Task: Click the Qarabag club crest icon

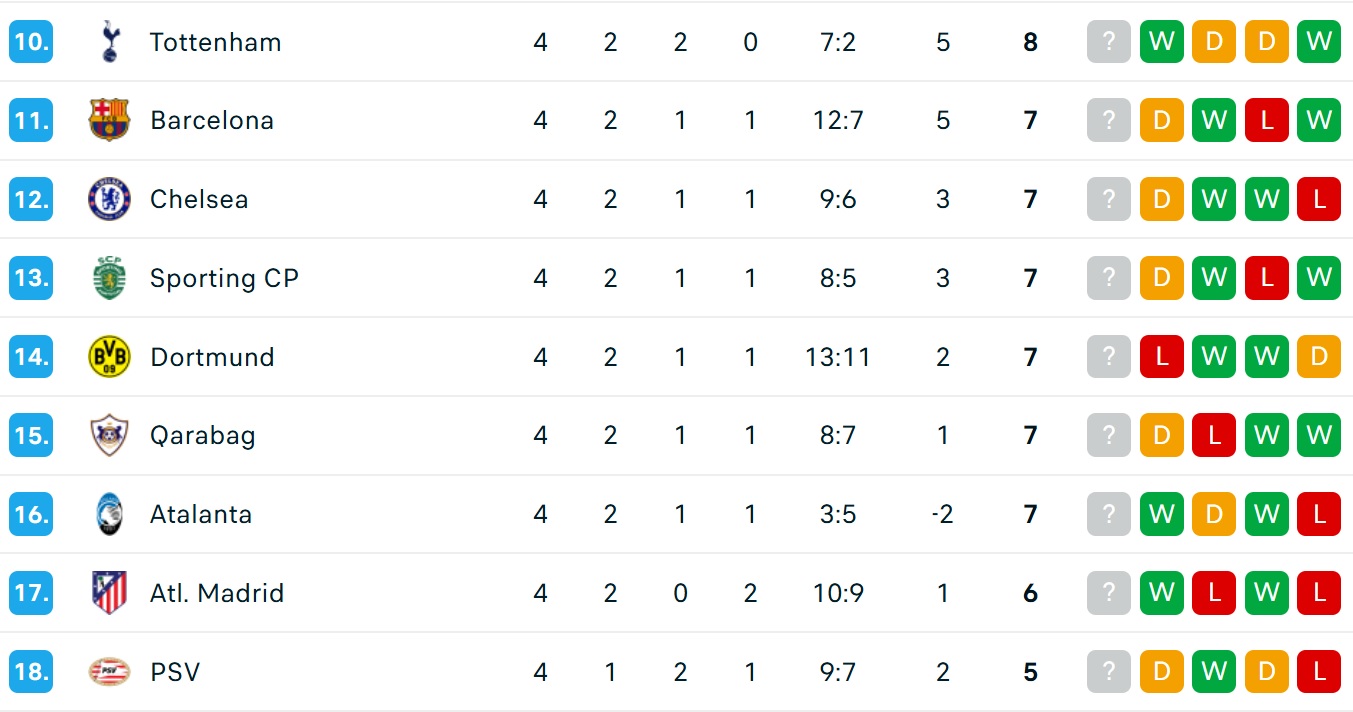Action: (109, 435)
